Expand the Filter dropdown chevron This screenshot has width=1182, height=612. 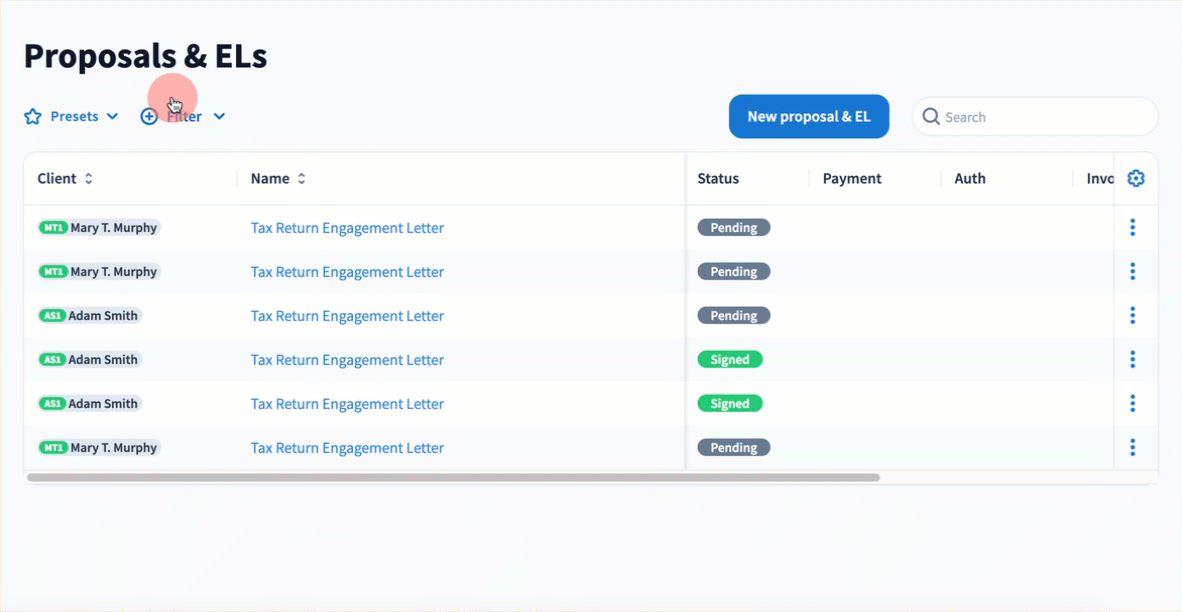[x=219, y=117]
